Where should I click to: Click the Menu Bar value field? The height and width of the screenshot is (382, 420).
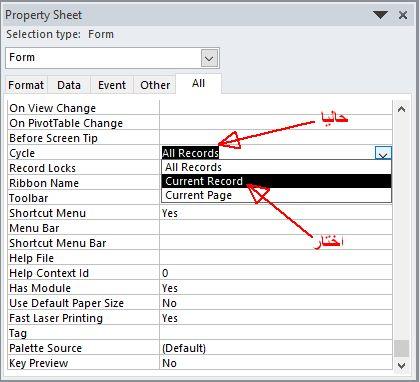point(276,228)
